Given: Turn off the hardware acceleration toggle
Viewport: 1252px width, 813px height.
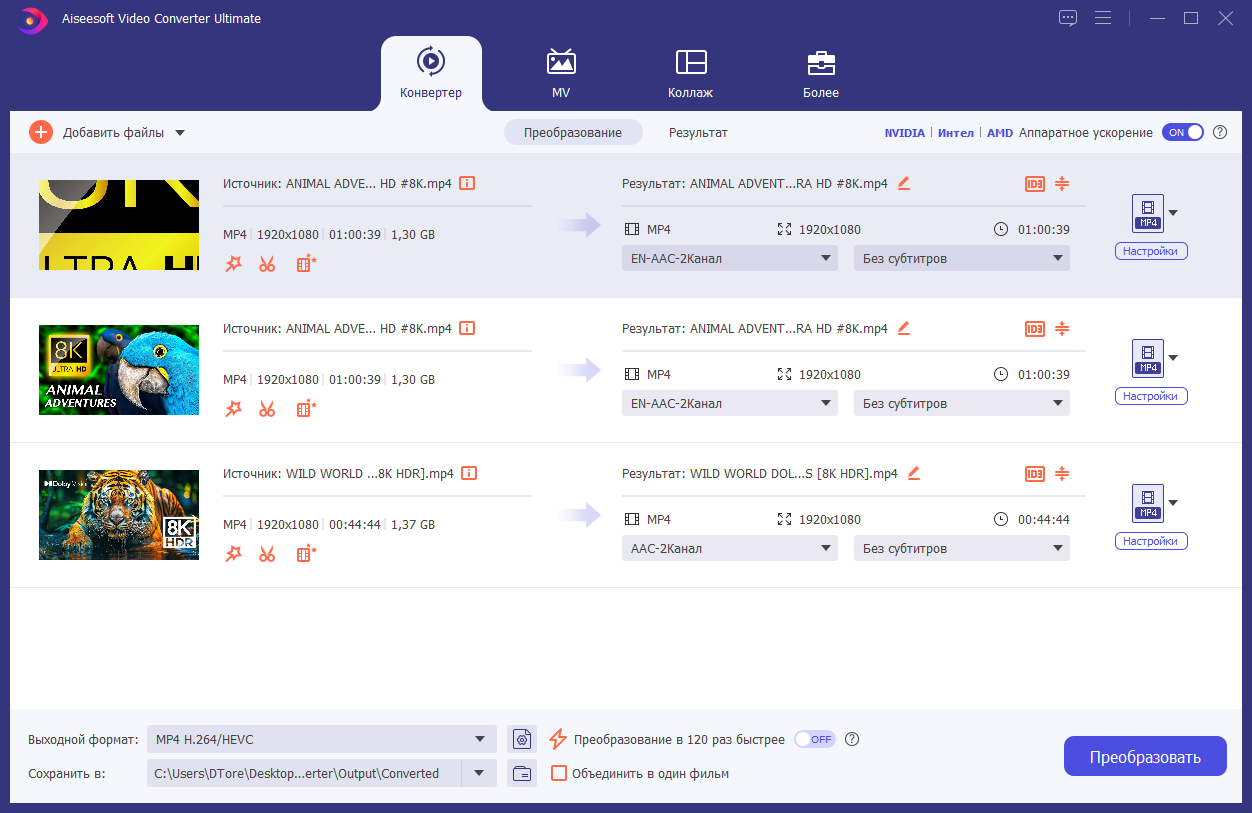Looking at the screenshot, I should pyautogui.click(x=1182, y=132).
